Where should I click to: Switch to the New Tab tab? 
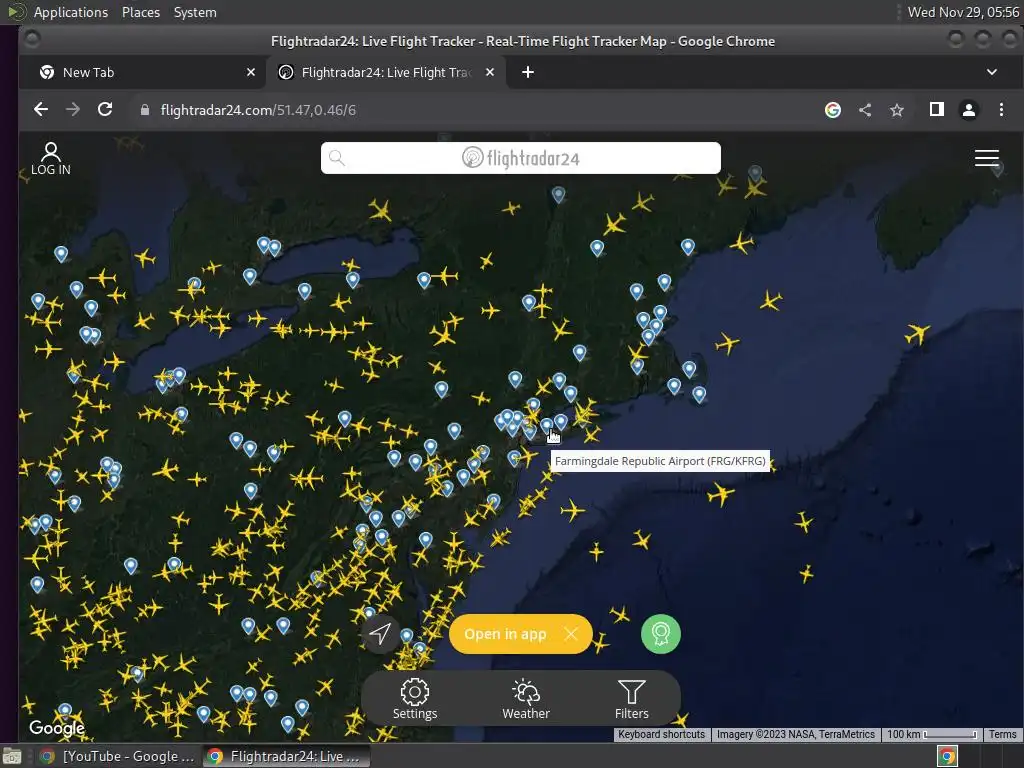tap(142, 72)
